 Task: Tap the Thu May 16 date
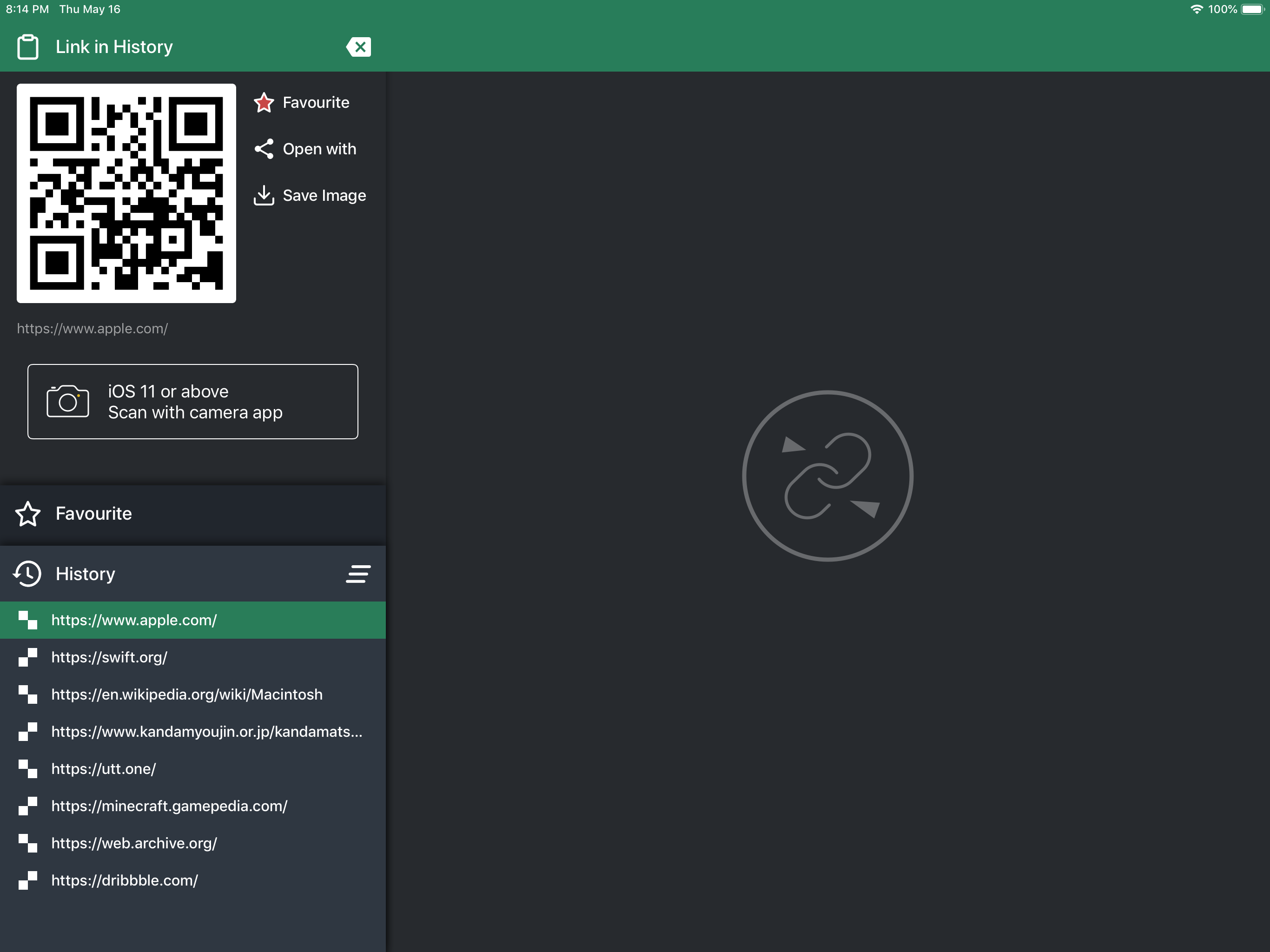pos(90,9)
